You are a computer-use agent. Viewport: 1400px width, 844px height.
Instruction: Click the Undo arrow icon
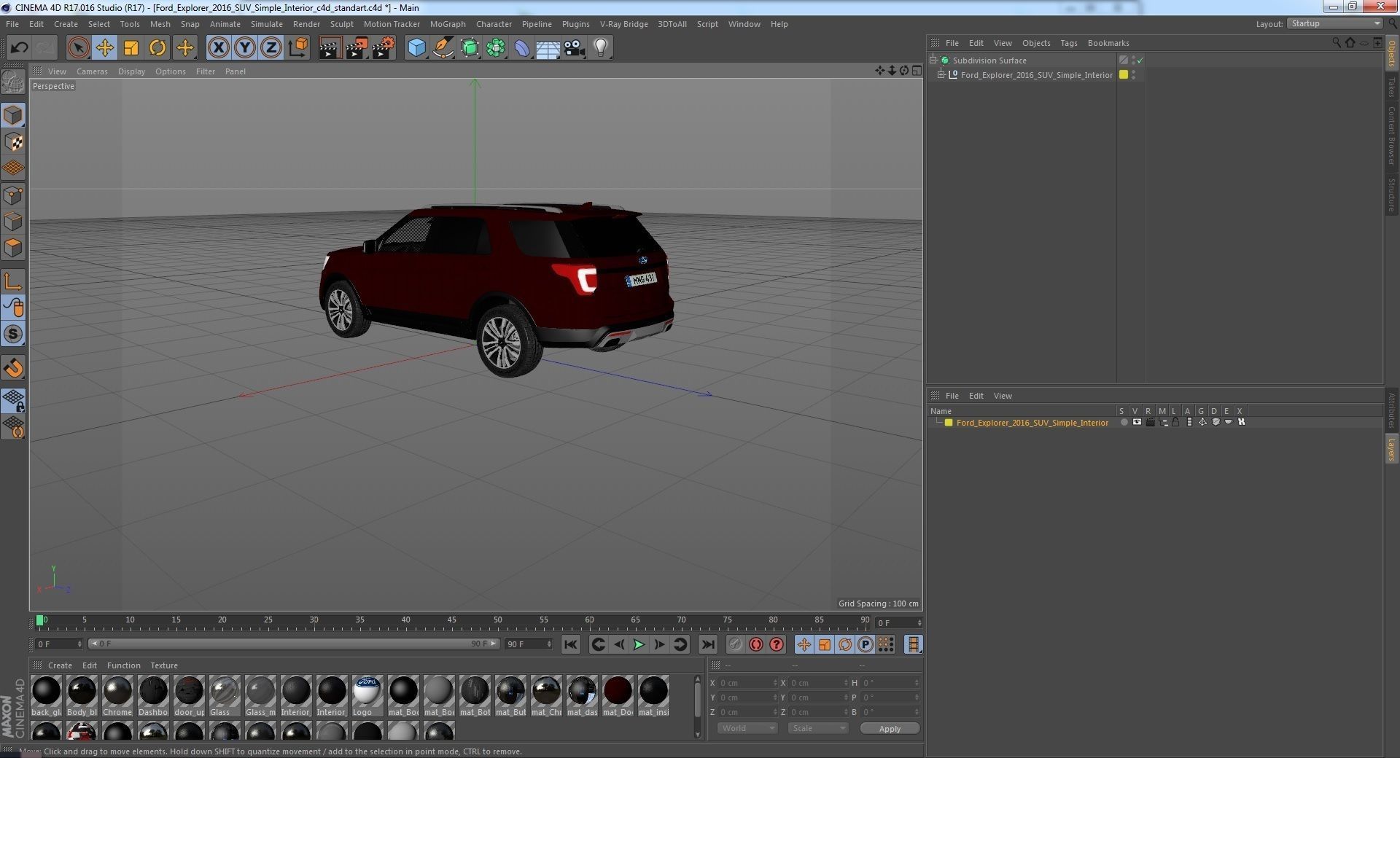[x=19, y=48]
